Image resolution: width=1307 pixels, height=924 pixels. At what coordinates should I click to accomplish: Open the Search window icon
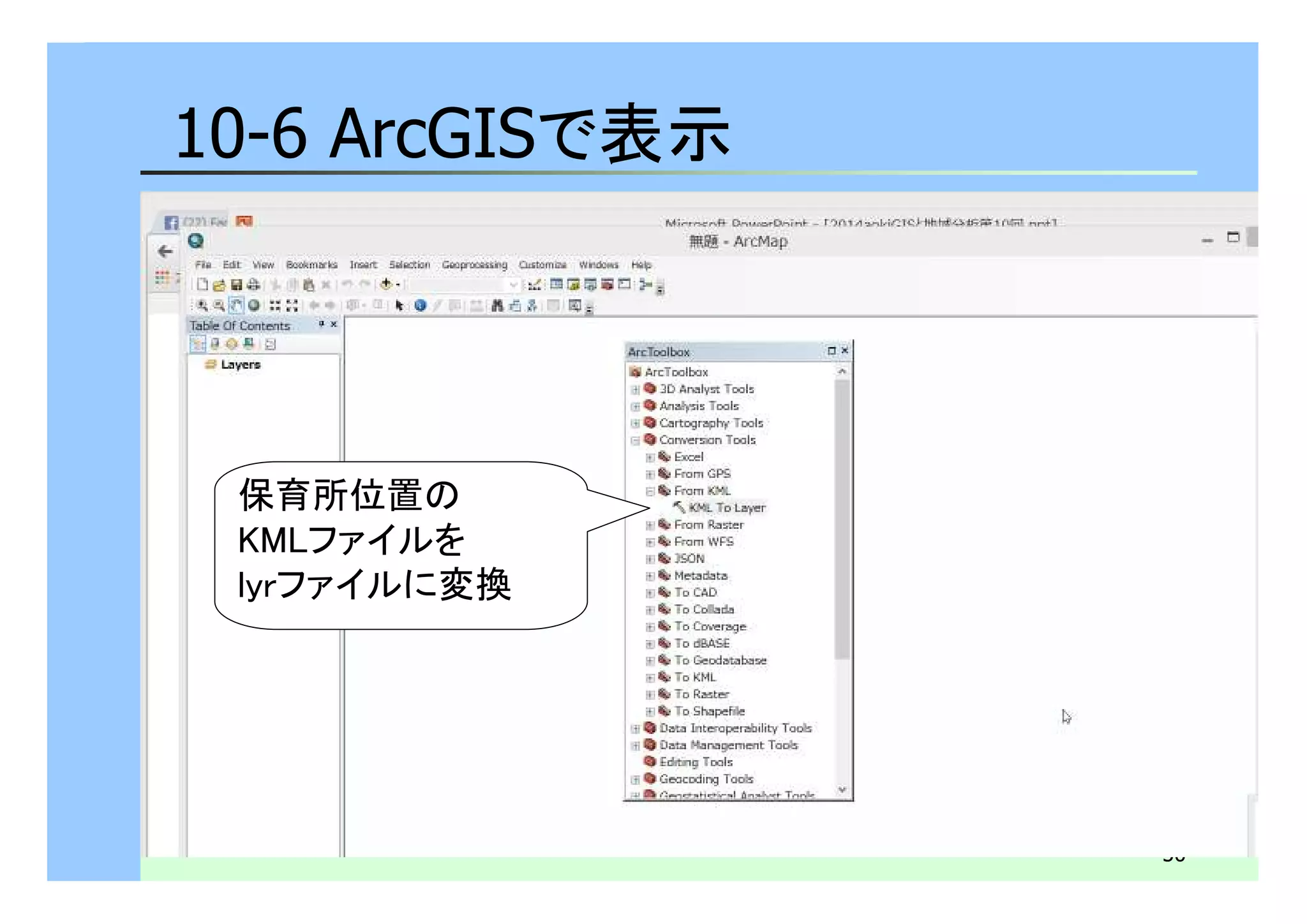click(590, 285)
